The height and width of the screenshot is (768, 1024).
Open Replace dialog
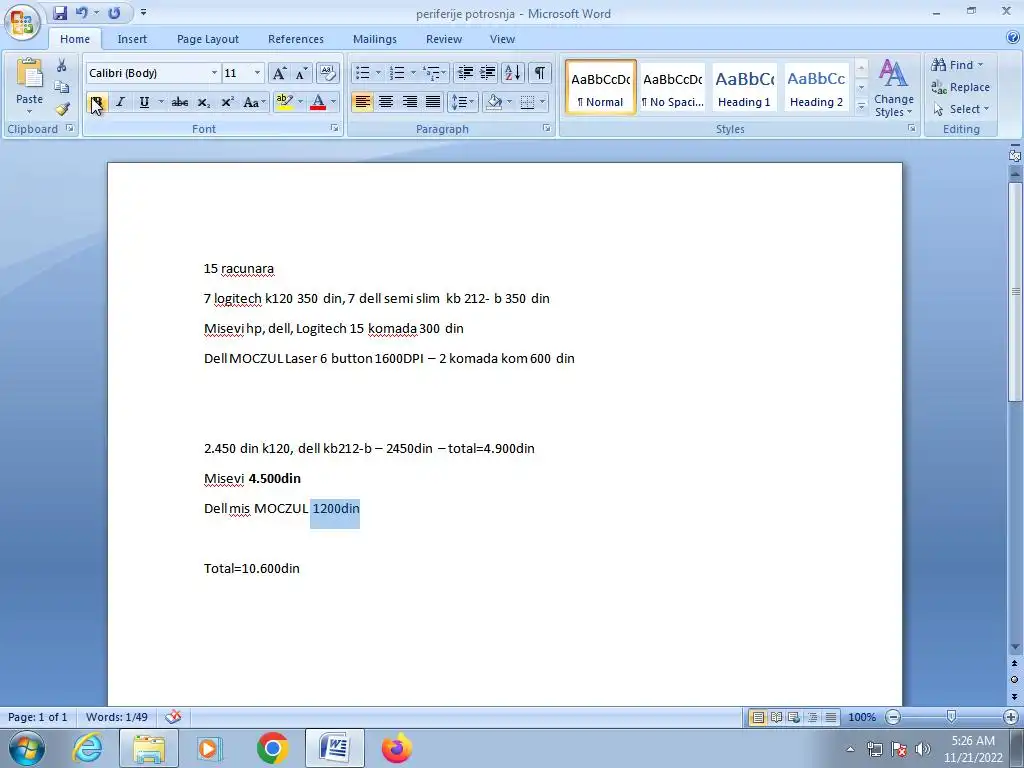click(x=961, y=87)
